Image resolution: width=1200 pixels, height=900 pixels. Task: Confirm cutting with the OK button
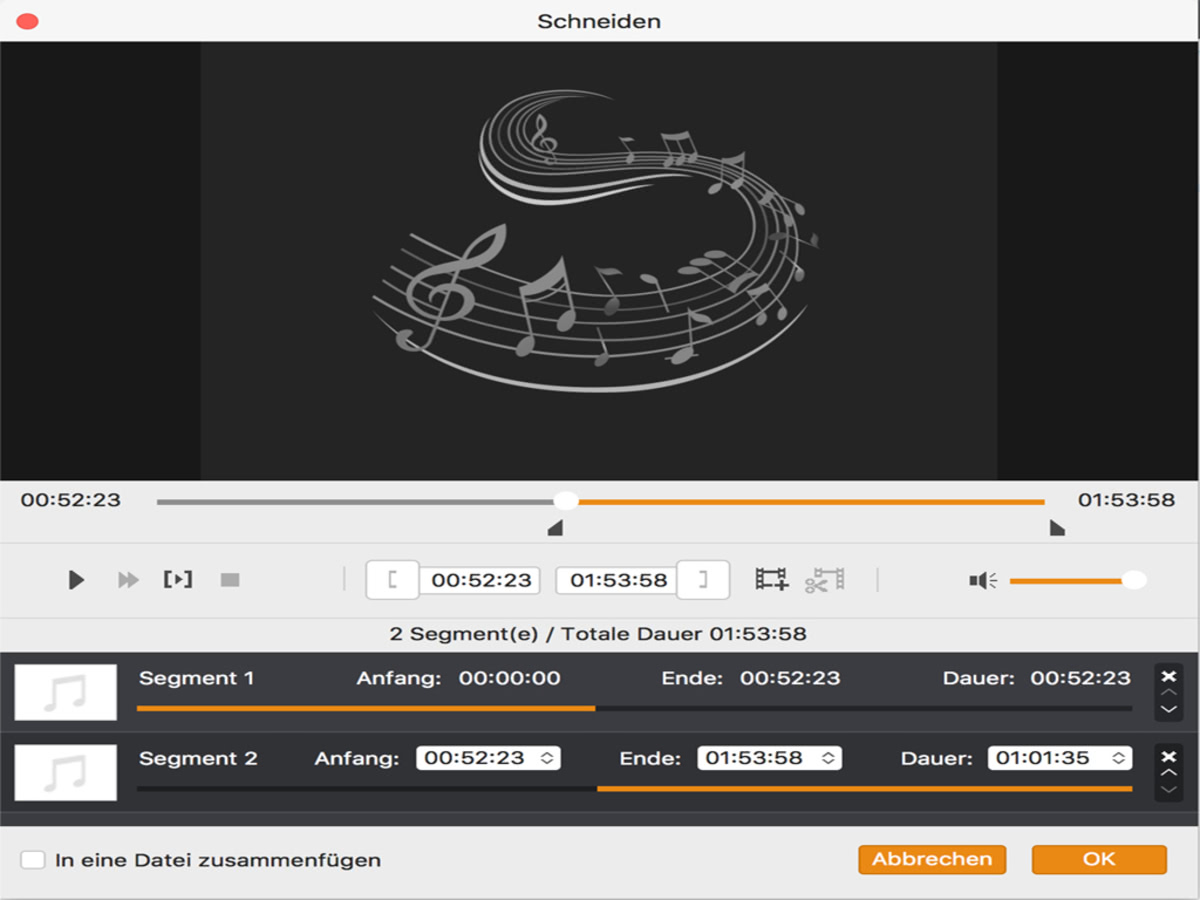click(1099, 859)
